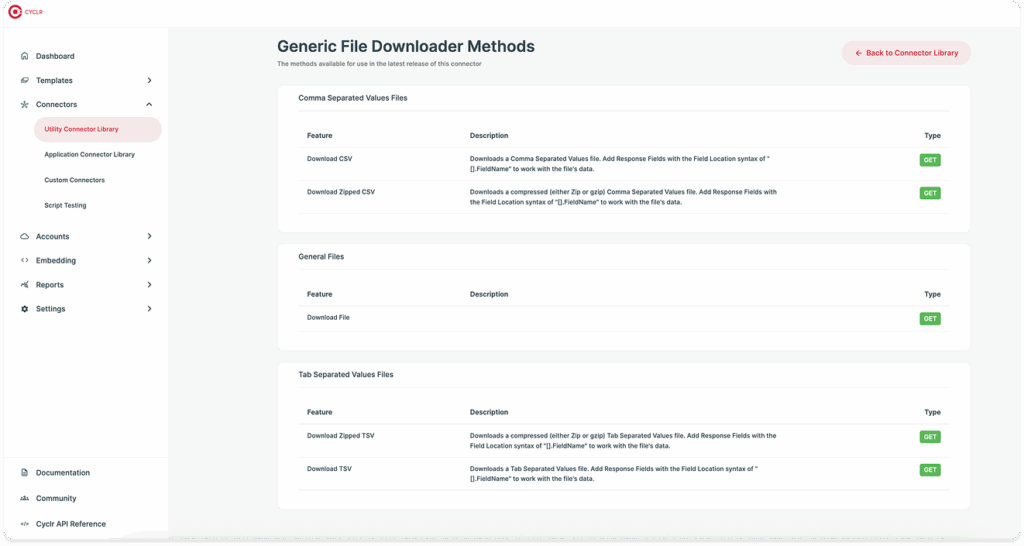
Task: Click the Download Zipped TSV feature name
Action: (341, 436)
